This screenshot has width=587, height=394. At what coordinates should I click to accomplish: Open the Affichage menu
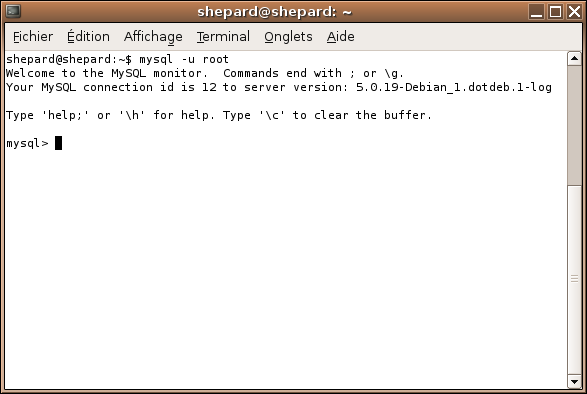tap(153, 37)
